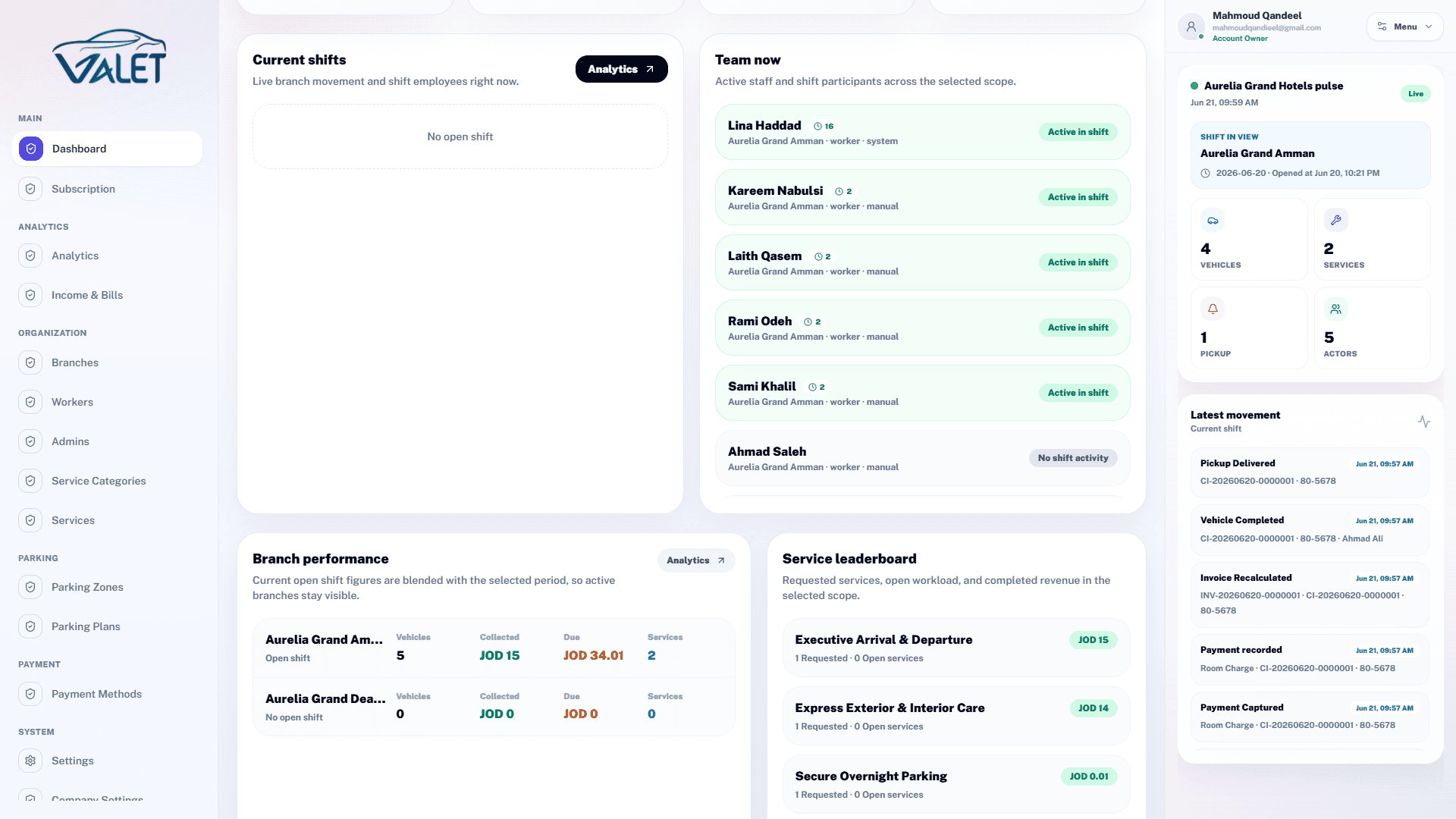Open the Menu dropdown
The height and width of the screenshot is (819, 1456).
pyautogui.click(x=1405, y=27)
